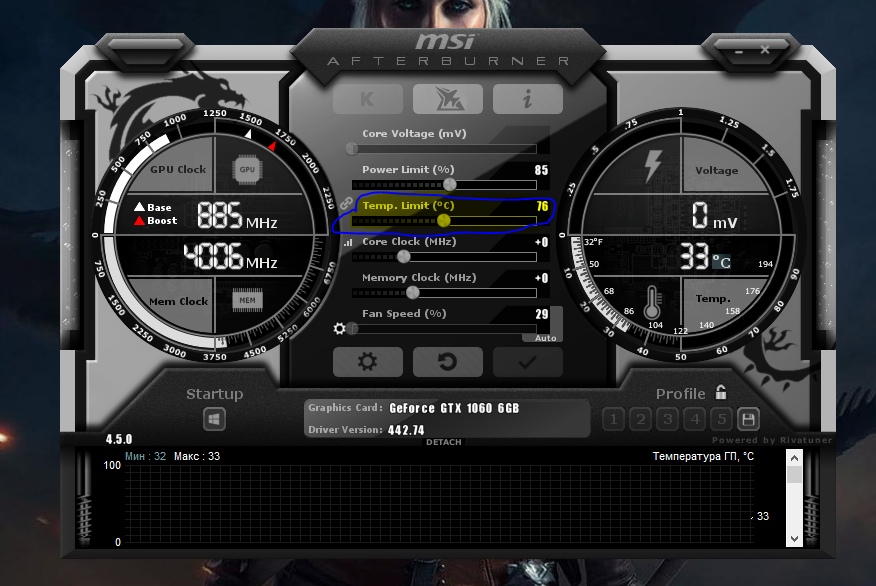The height and width of the screenshot is (586, 876).
Task: Apply settings with the checkmark button
Action: (527, 362)
